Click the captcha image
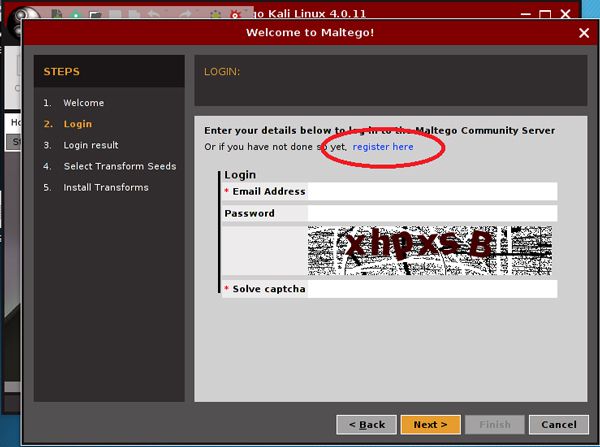The height and width of the screenshot is (447, 600). click(x=430, y=250)
